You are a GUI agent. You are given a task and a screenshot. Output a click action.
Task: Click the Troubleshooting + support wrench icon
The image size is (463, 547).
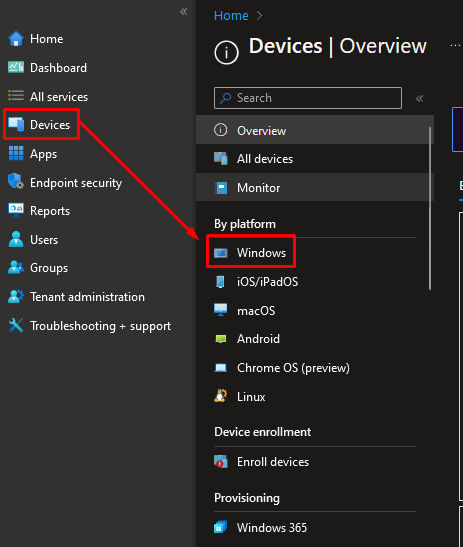(16, 325)
